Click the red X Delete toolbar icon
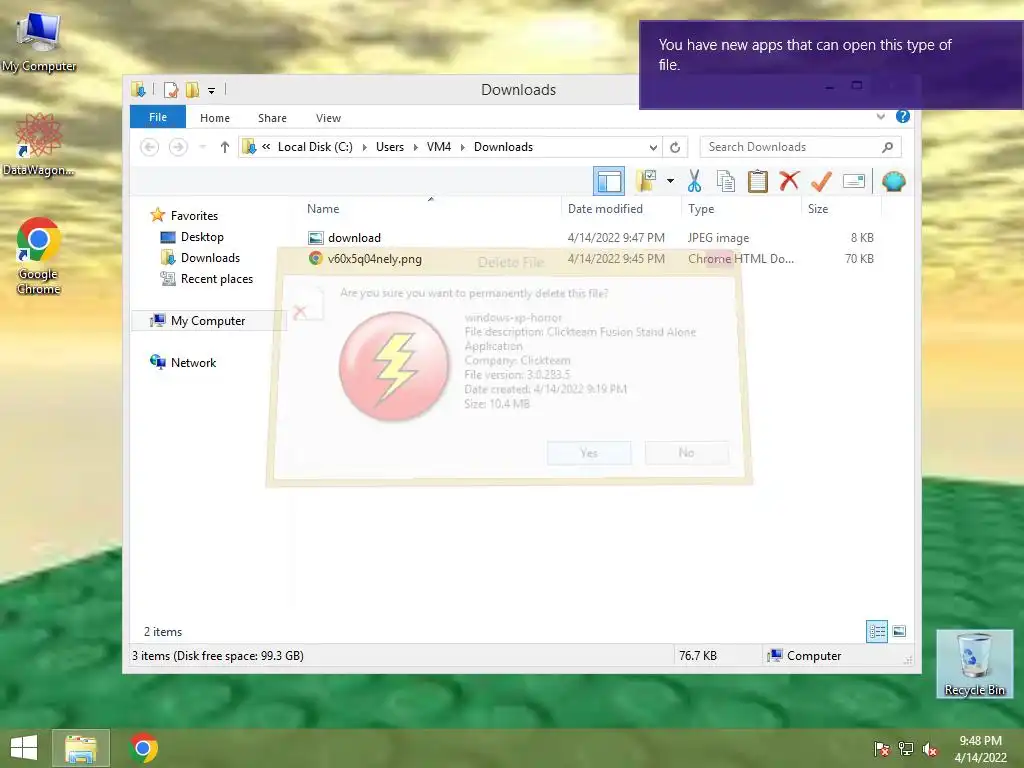The image size is (1024, 768). click(789, 181)
